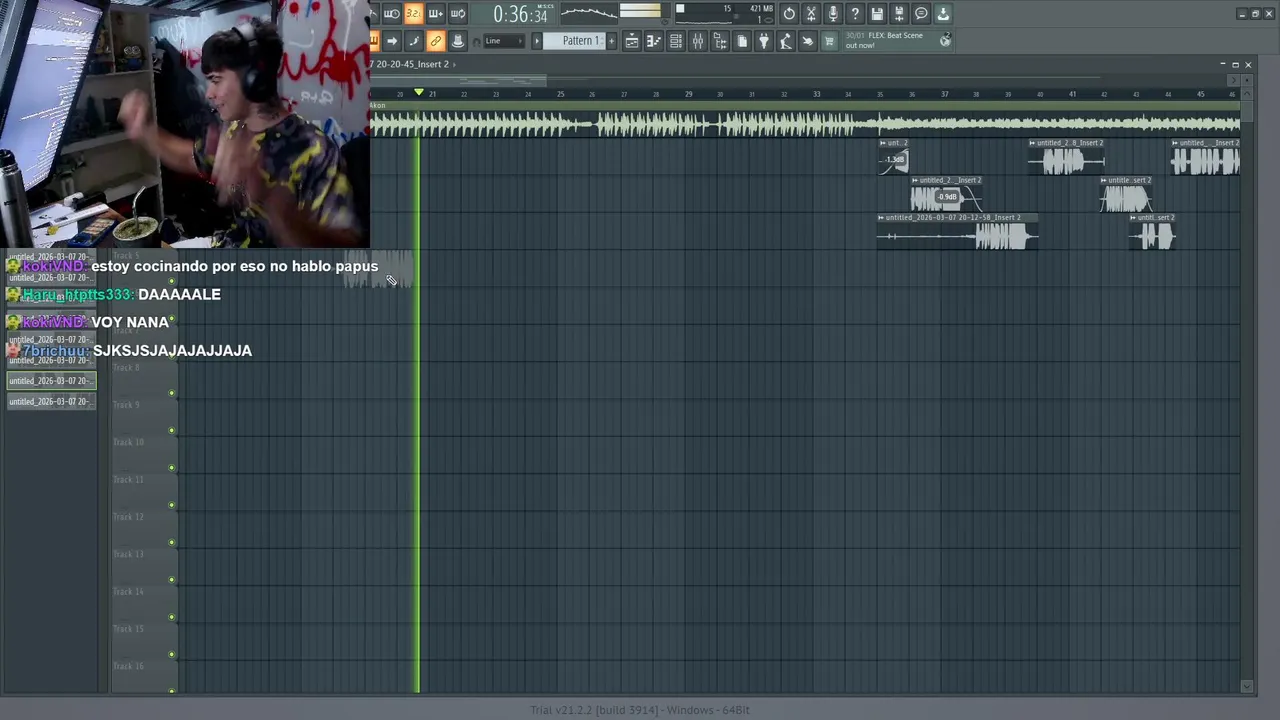1280x720 pixels.
Task: Select the highlighted untitled clip in picker
Action: (x=51, y=381)
